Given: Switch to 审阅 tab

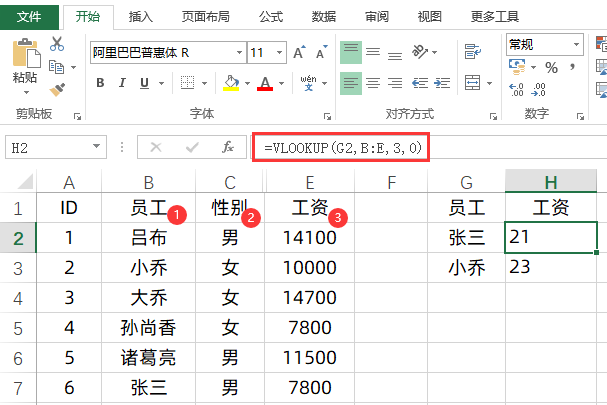Looking at the screenshot, I should click(377, 17).
